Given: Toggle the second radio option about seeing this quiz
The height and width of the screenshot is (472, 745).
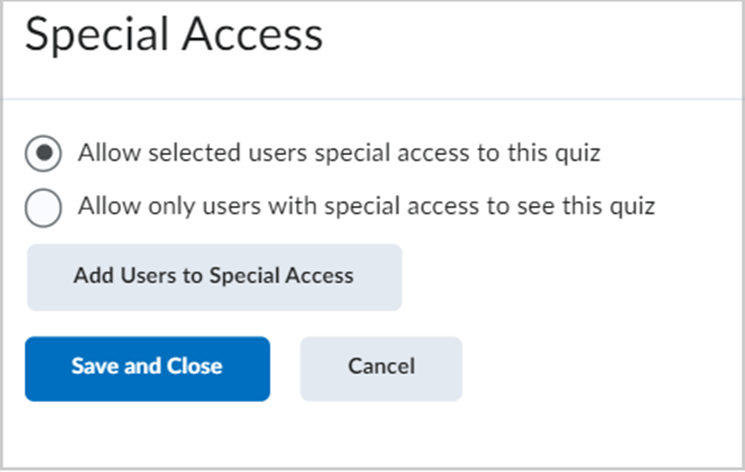Looking at the screenshot, I should 43,208.
